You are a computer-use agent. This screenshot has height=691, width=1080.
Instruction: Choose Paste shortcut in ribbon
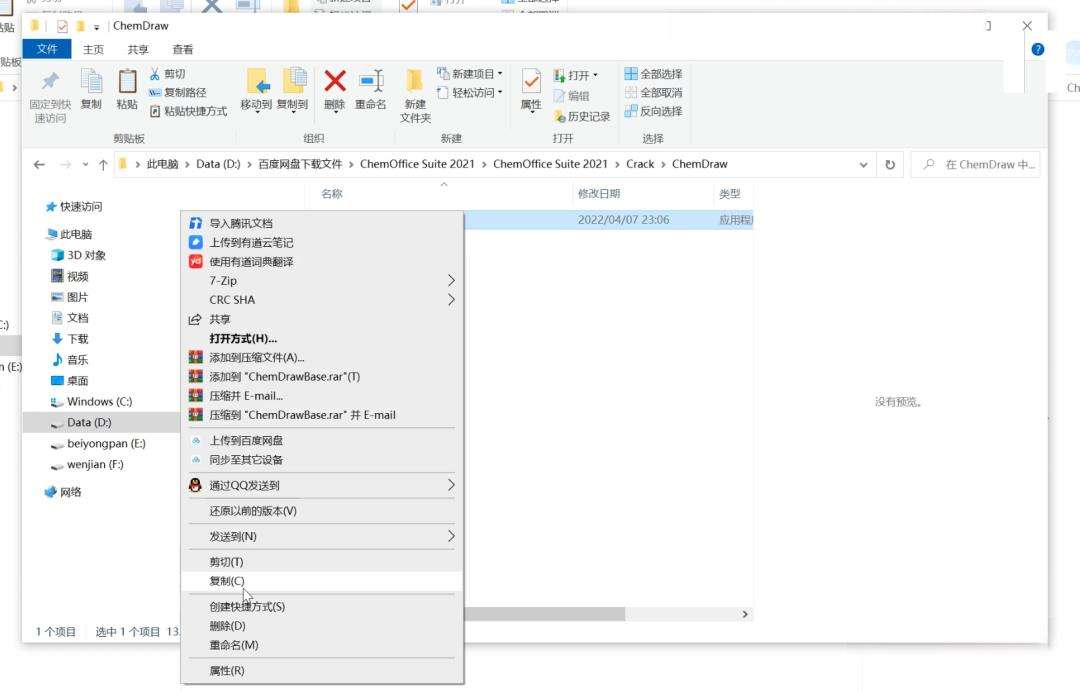[x=188, y=111]
